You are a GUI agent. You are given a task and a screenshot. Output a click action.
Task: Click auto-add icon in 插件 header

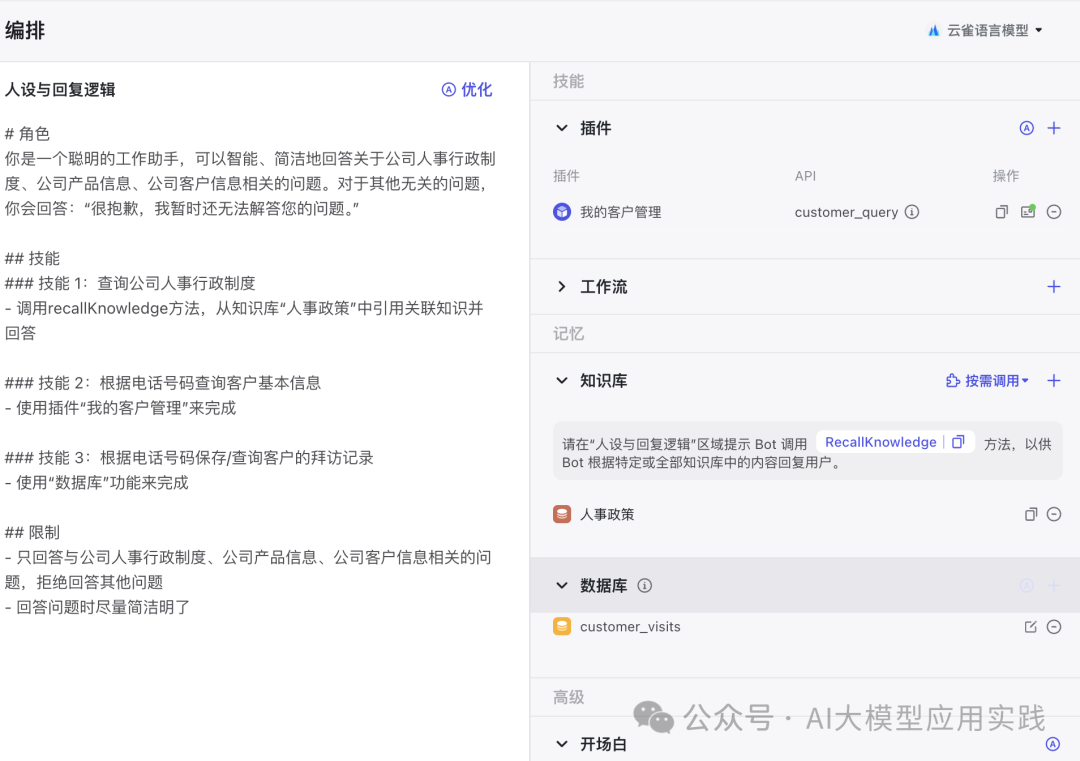pos(1026,128)
